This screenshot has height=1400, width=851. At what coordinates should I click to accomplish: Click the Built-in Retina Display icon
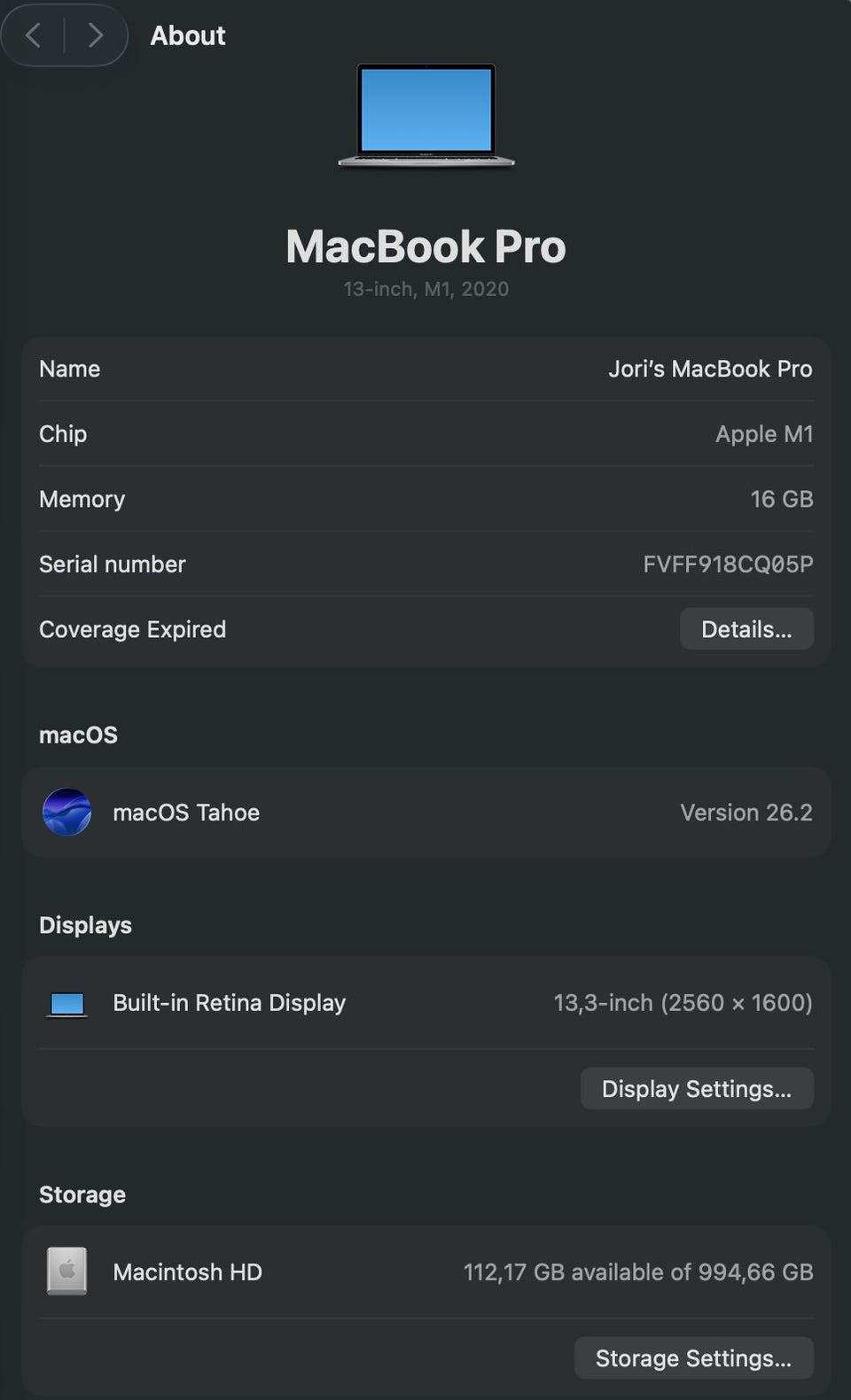coord(67,1004)
